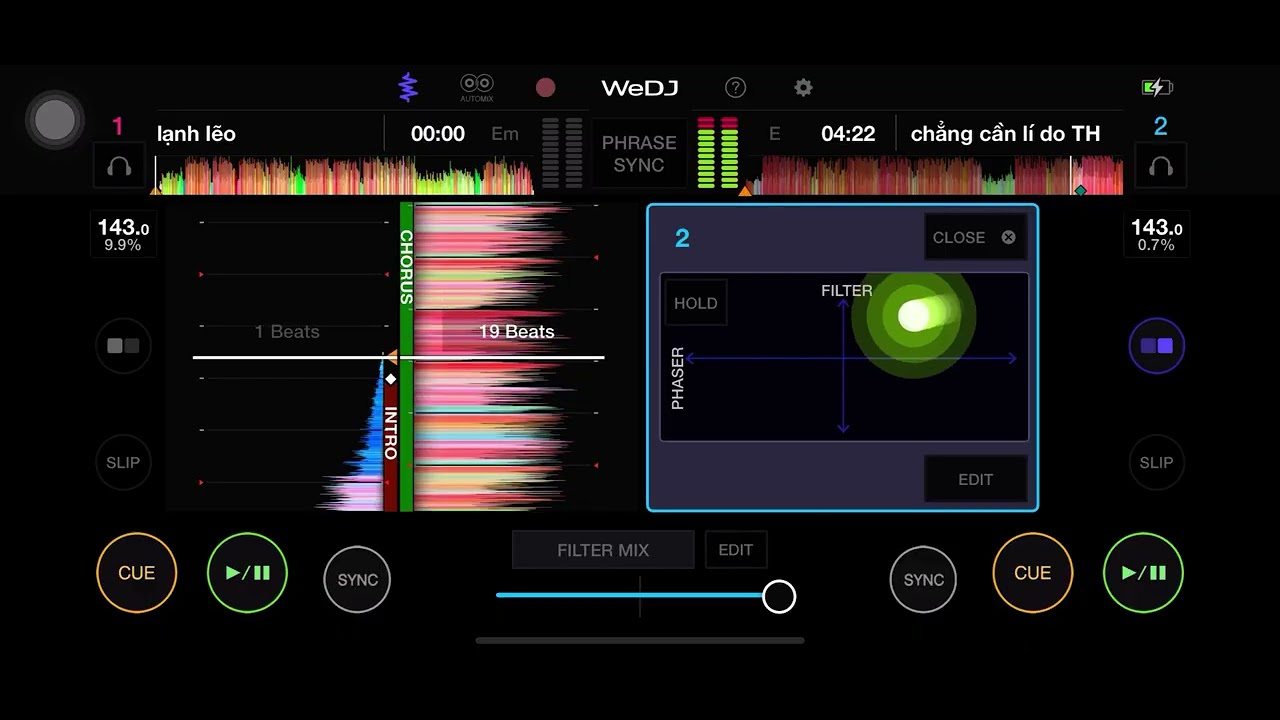The height and width of the screenshot is (720, 1280).
Task: Click deck 1 overview waveform
Action: (345, 175)
